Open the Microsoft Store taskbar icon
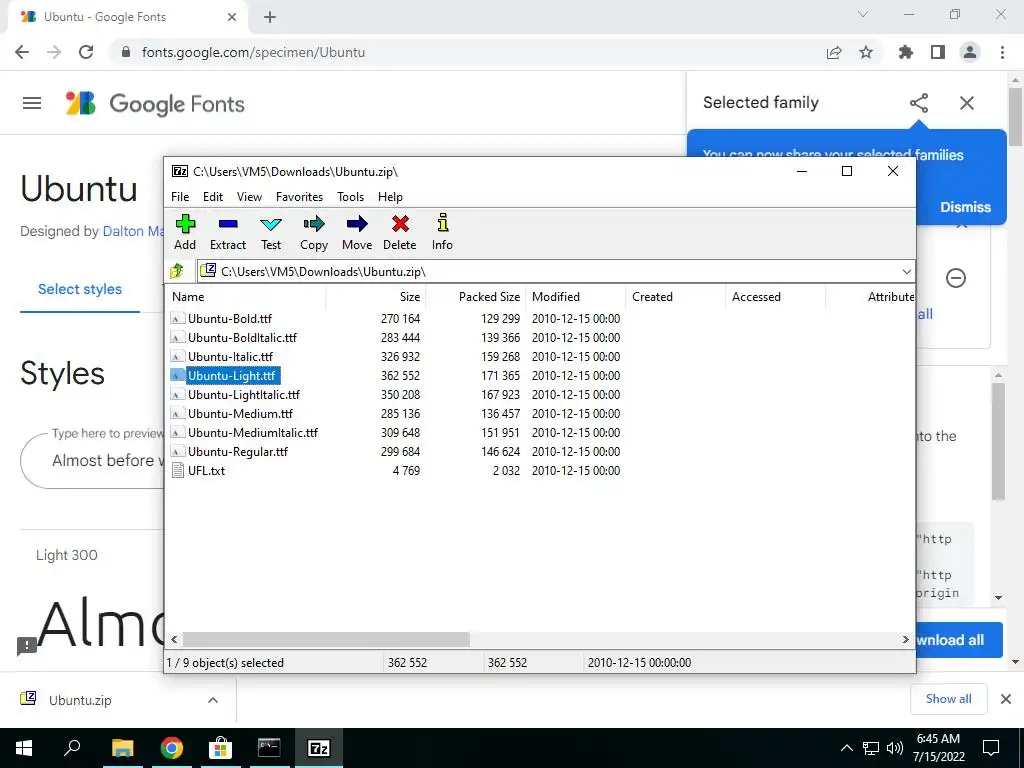This screenshot has width=1024, height=768. coord(220,748)
